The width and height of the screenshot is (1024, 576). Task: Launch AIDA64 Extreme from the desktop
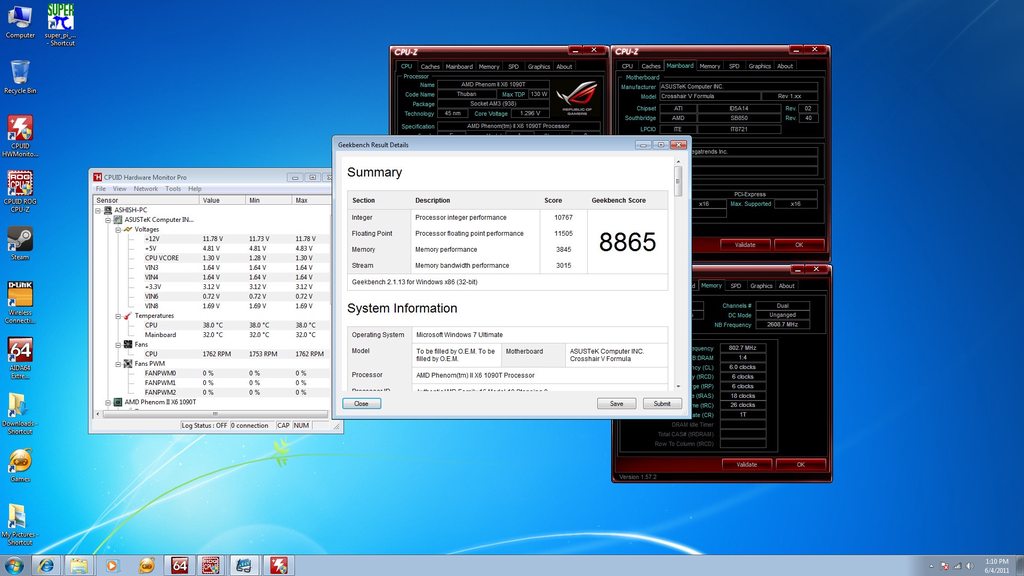20,358
